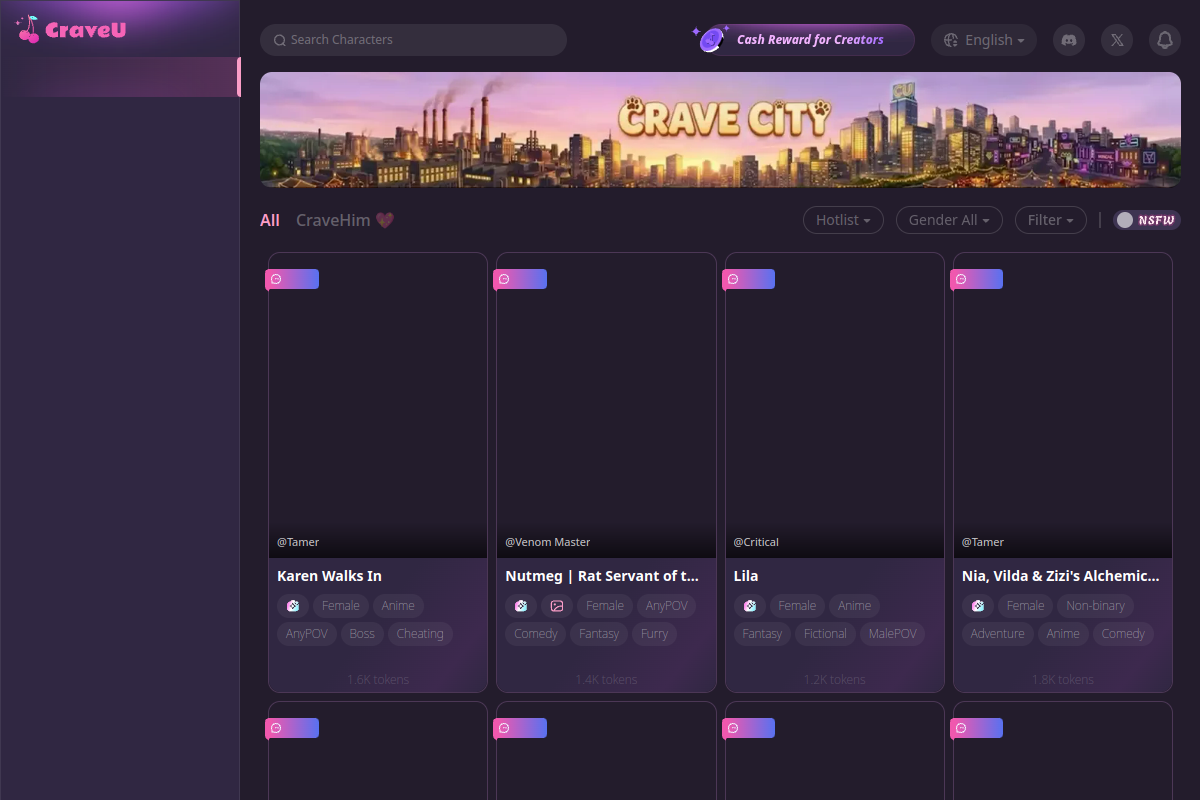This screenshot has width=1200, height=800.
Task: Select Female tag on Karen card
Action: 341,606
